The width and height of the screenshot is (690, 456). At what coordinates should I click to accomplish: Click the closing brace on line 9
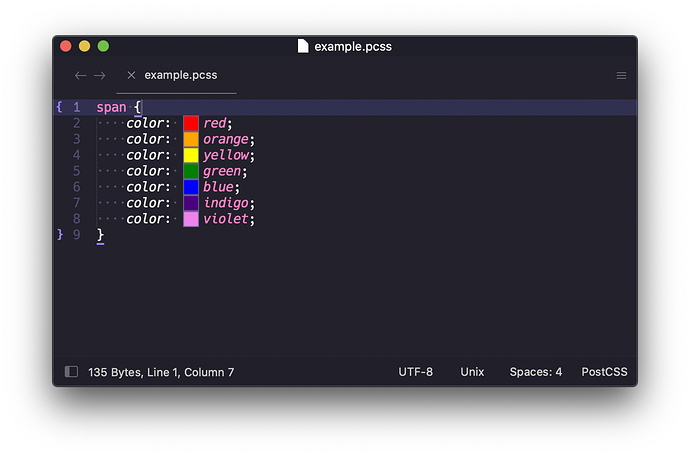pos(100,235)
